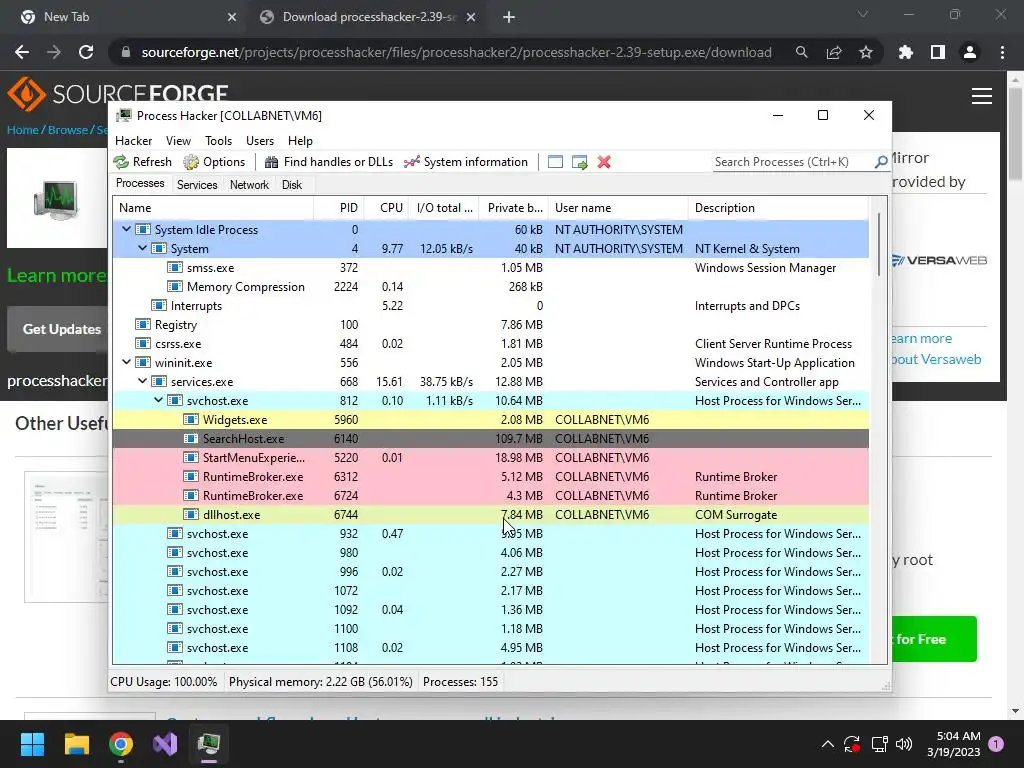Click the Memory Compression process icon
The image size is (1024, 768).
(175, 286)
